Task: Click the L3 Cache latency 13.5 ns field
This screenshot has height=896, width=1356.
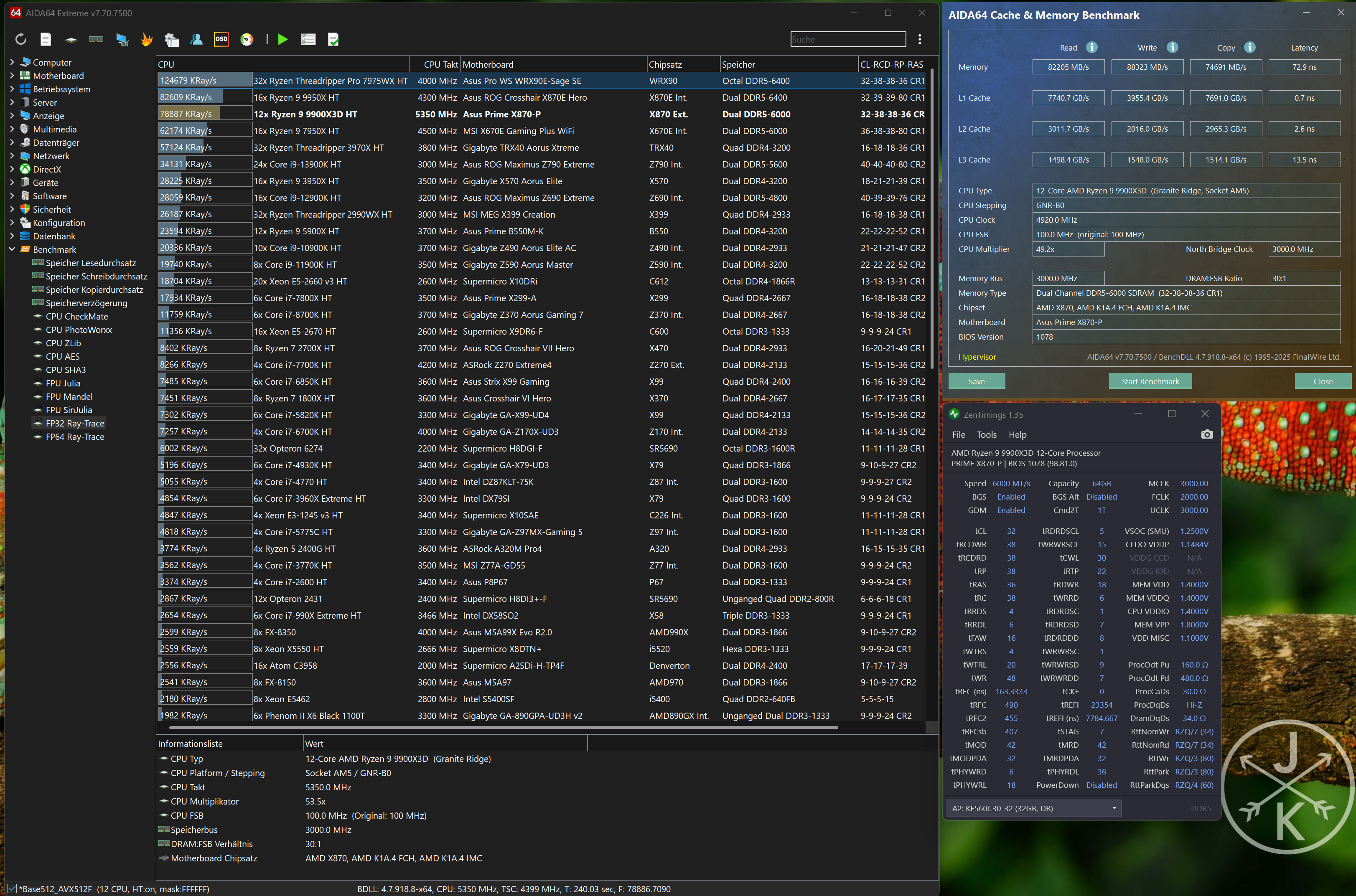Action: [x=1304, y=160]
